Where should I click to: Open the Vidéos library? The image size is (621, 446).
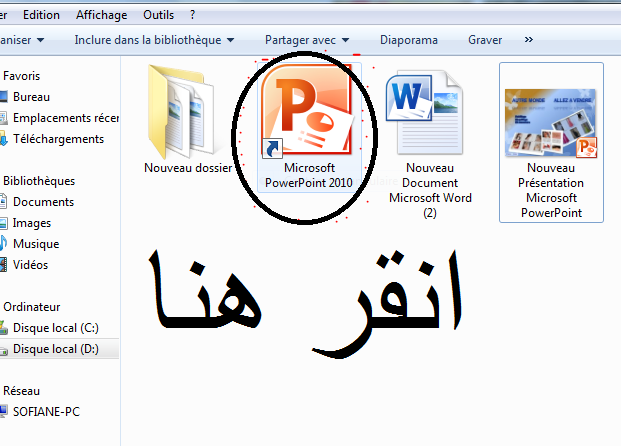coord(30,265)
